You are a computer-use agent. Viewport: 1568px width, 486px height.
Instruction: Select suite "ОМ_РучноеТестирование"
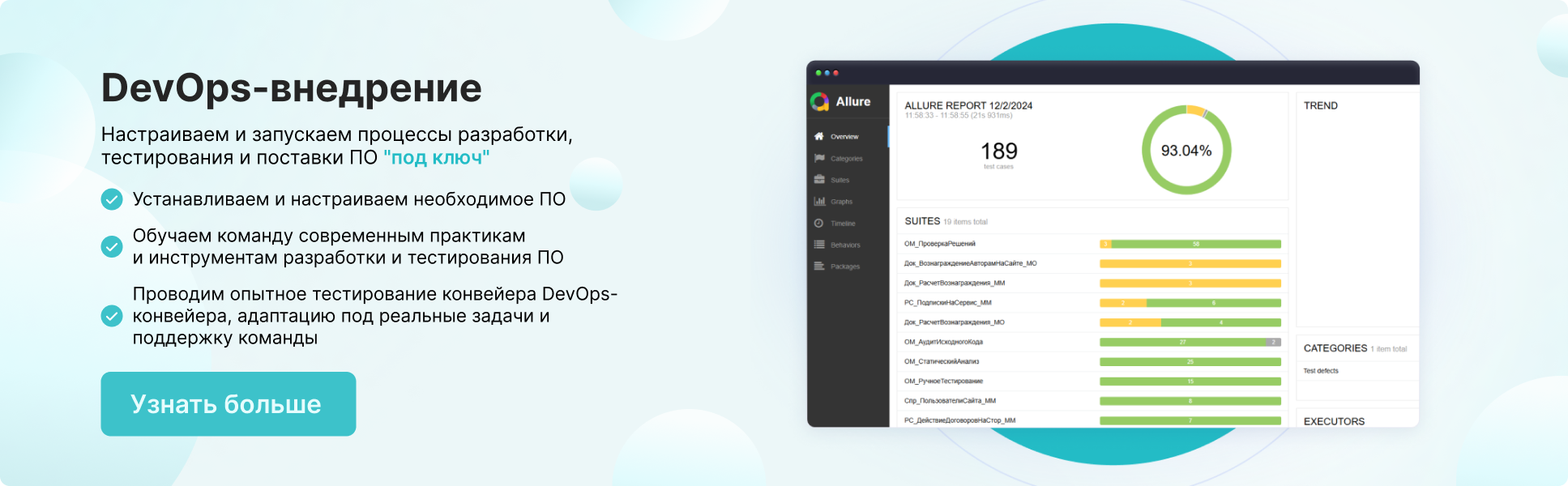[x=944, y=381]
